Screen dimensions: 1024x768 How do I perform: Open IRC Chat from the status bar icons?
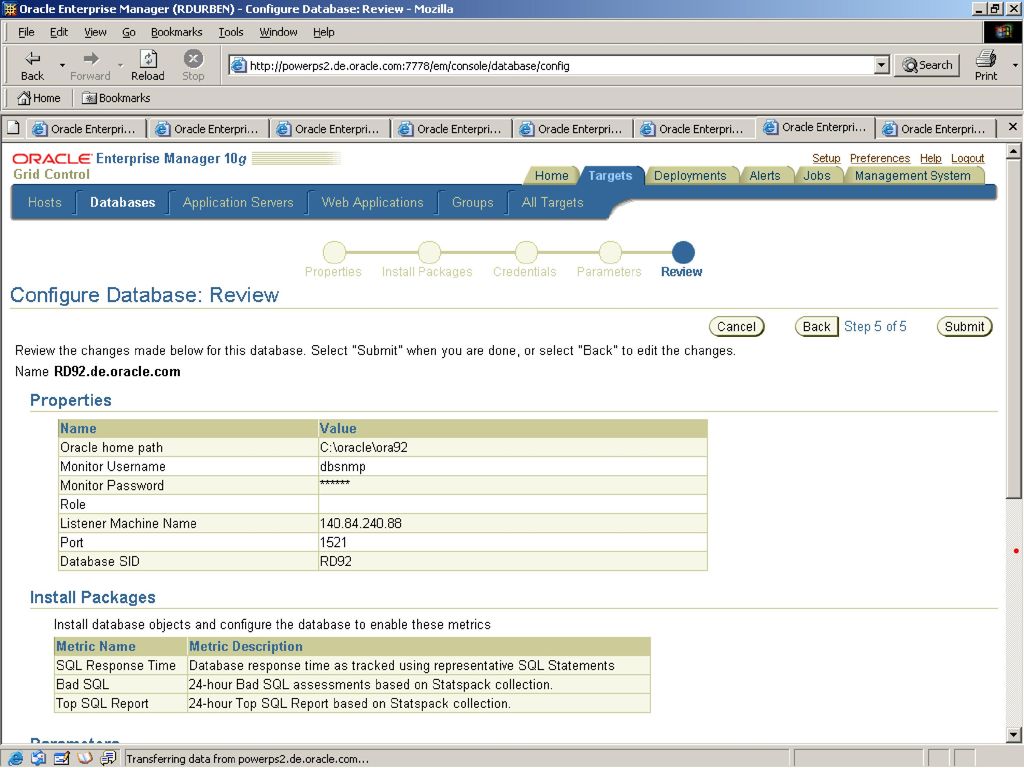tap(108, 758)
